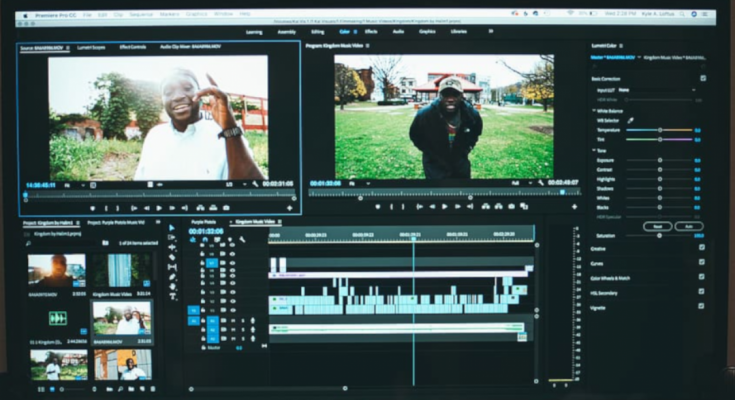This screenshot has width=735, height=400.
Task: Open the Window menu
Action: [x=224, y=14]
